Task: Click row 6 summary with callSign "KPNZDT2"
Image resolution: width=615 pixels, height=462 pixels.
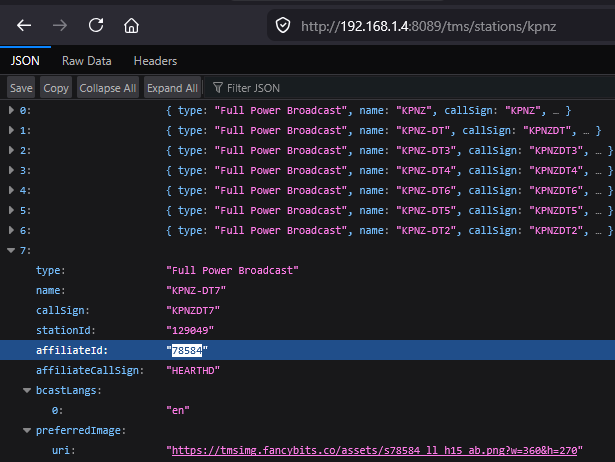Action: [389, 230]
